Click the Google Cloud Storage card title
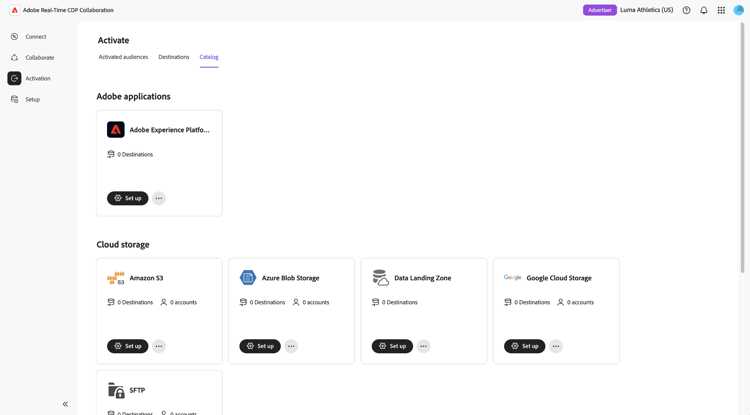Viewport: 750px width, 415px height. click(559, 278)
